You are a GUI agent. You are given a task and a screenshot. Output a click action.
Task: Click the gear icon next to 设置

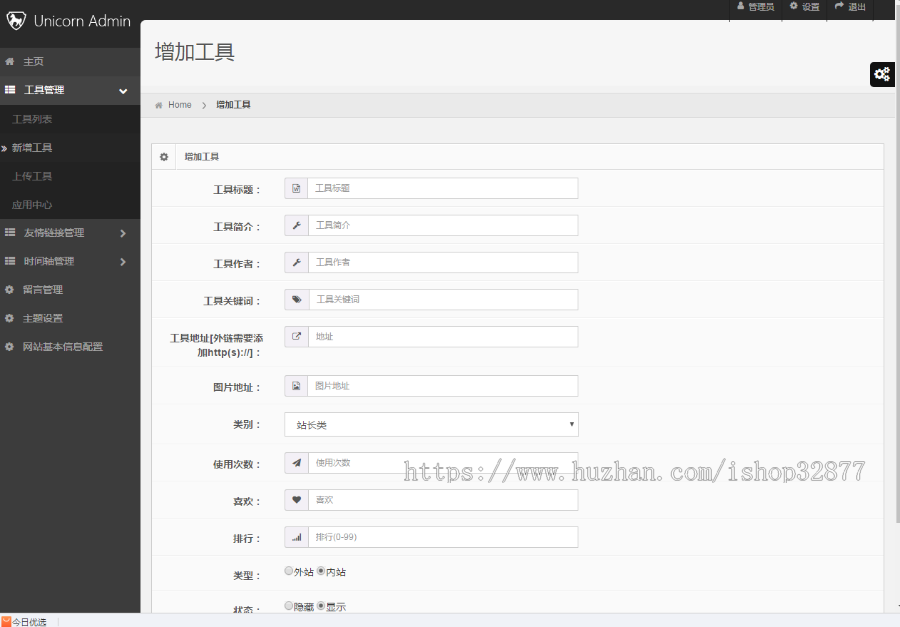point(794,6)
